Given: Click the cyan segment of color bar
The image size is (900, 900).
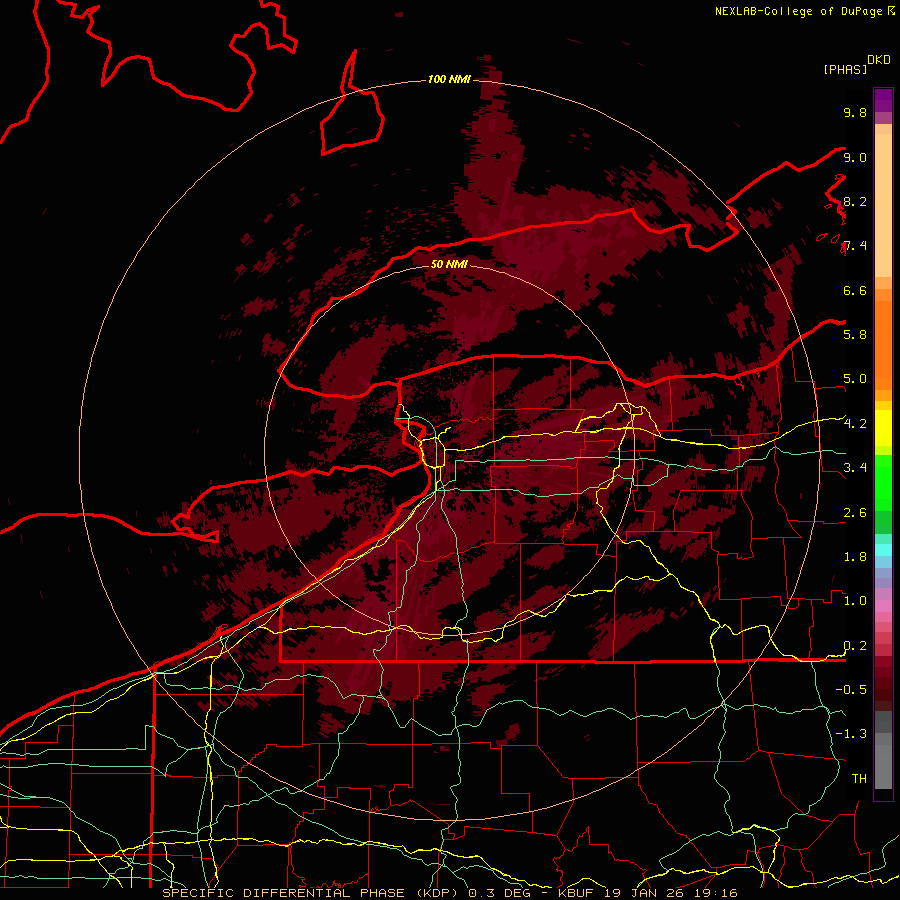Looking at the screenshot, I should pyautogui.click(x=883, y=550).
